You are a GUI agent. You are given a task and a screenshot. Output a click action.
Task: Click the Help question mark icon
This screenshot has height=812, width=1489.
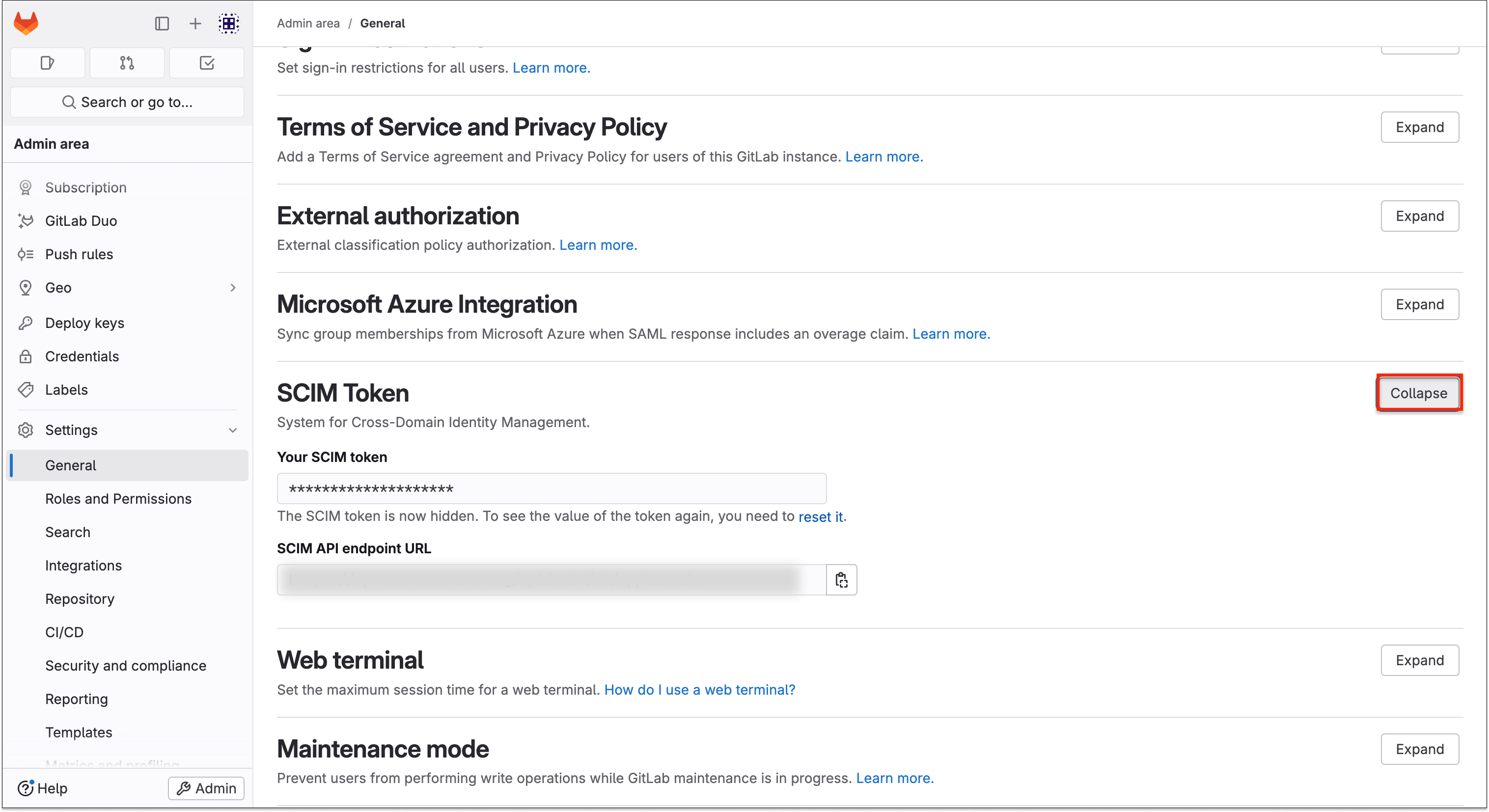click(26, 788)
